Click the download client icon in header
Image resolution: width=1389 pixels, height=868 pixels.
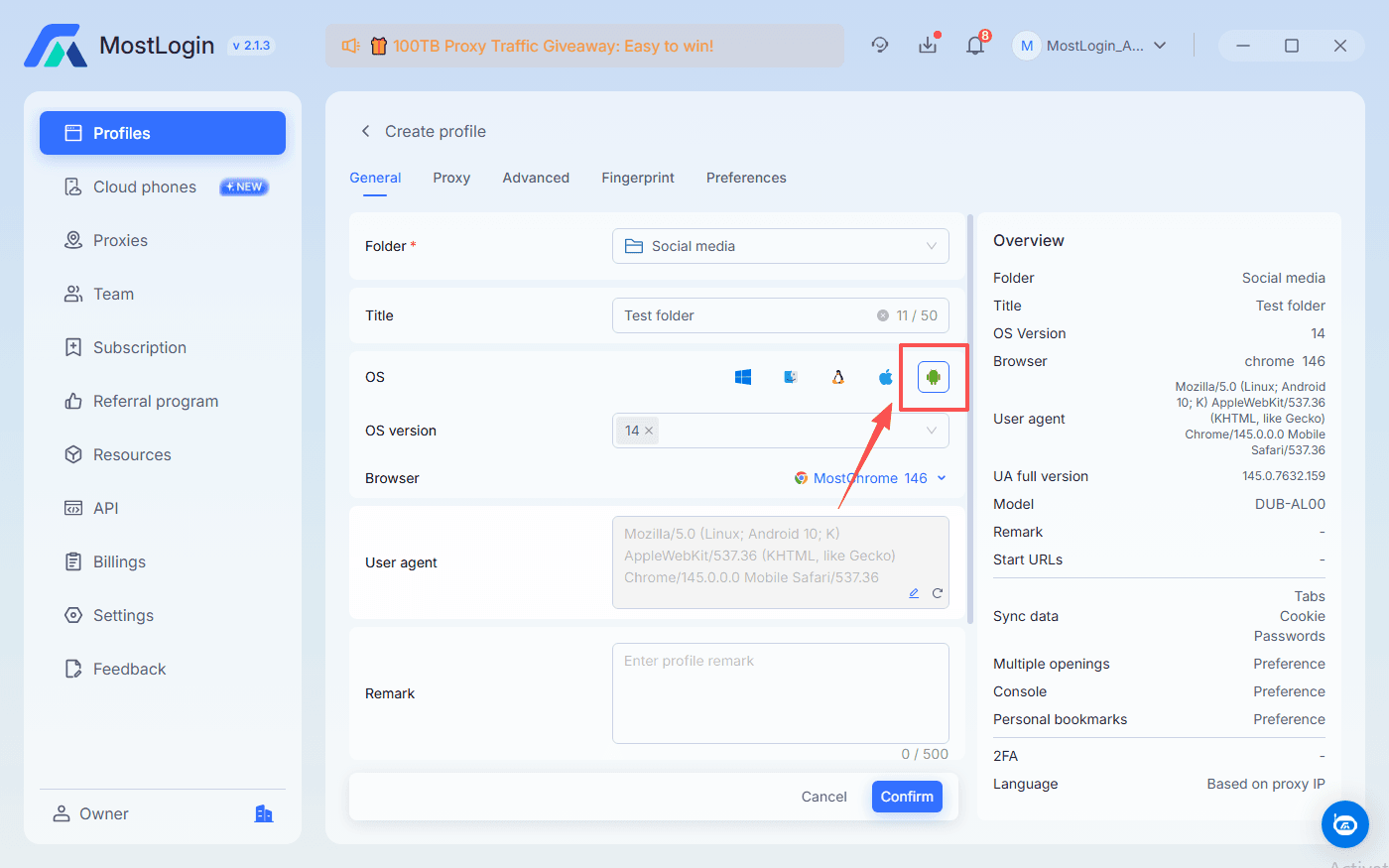[x=928, y=45]
